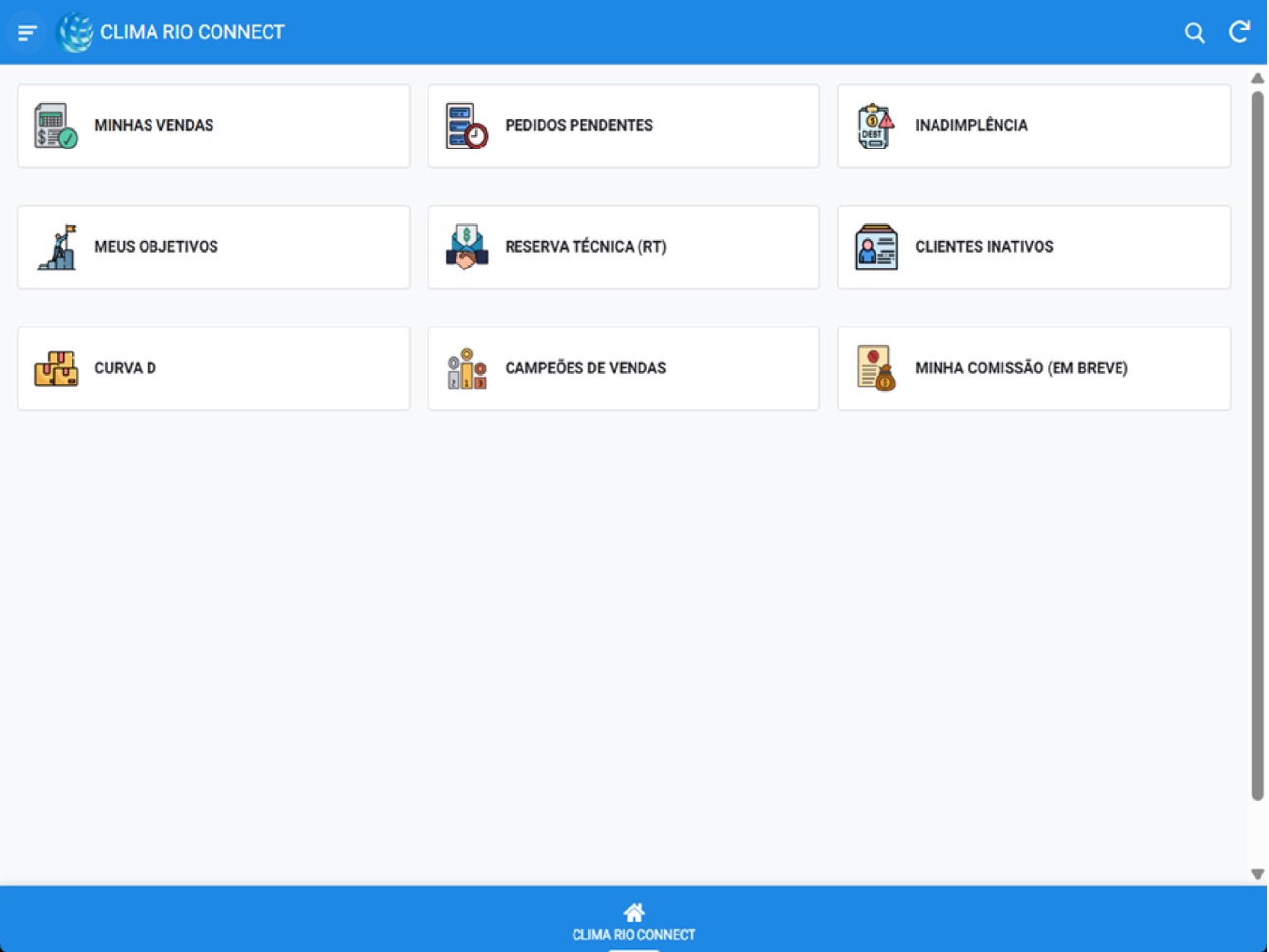Go to the CURVA D label
This screenshot has width=1269, height=952.
point(125,368)
